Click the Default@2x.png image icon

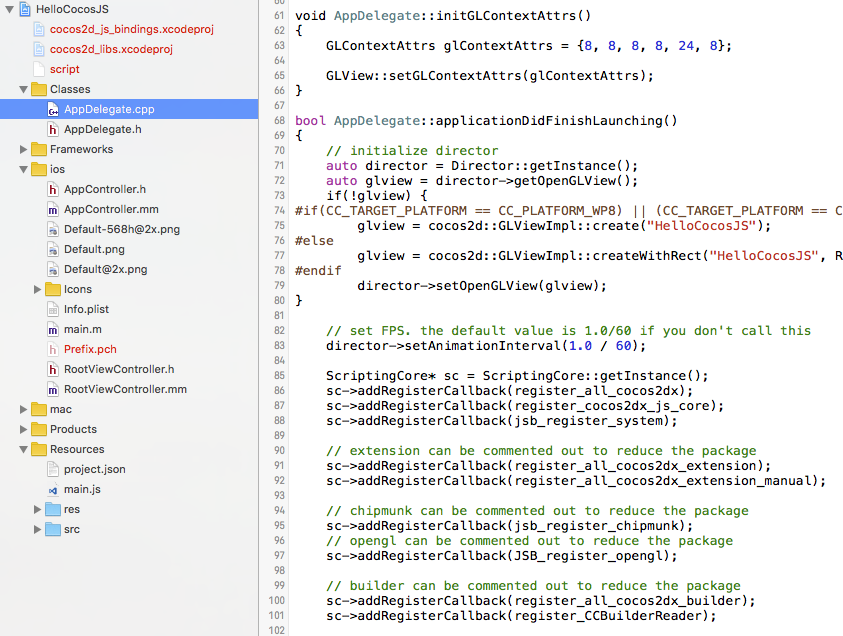point(53,269)
